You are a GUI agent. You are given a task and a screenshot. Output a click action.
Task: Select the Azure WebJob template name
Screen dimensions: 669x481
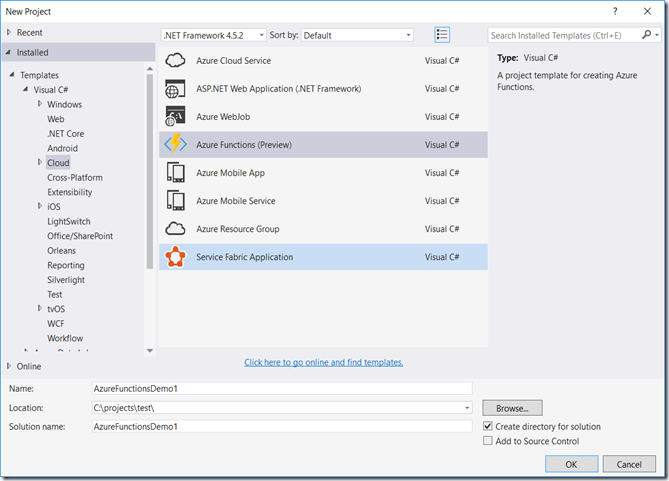tap(223, 117)
